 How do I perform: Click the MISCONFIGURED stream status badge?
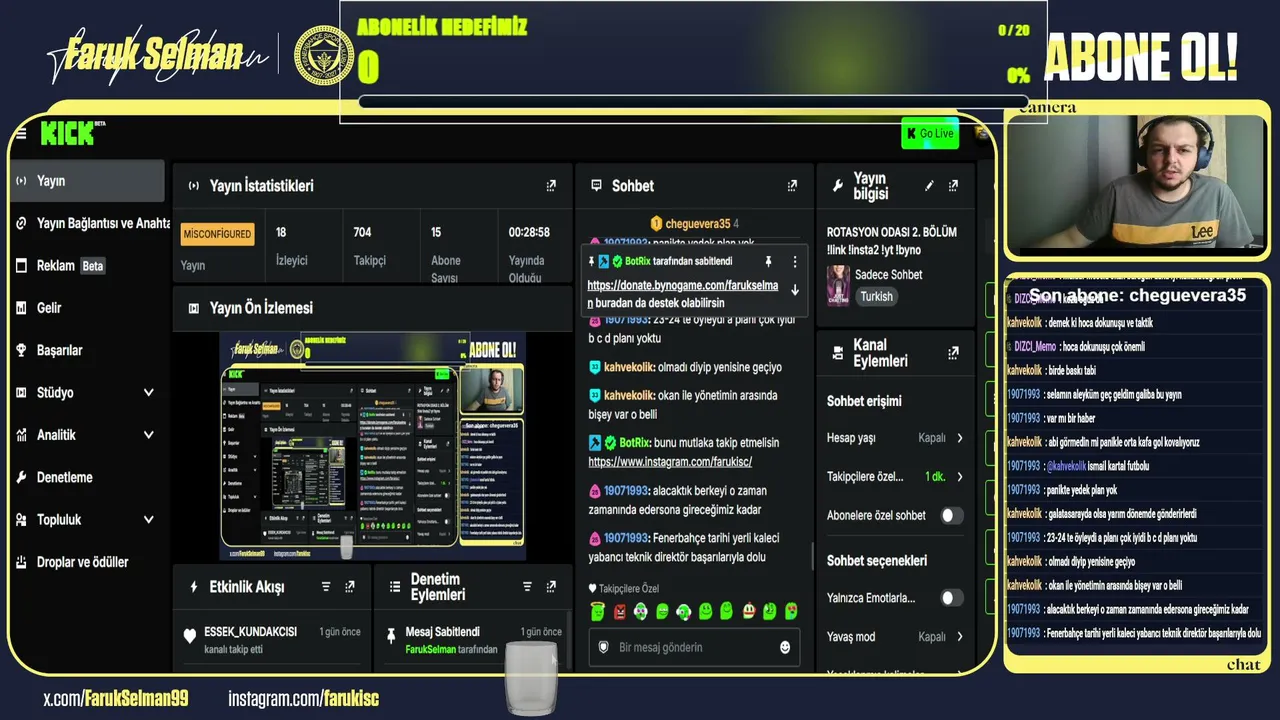[217, 234]
